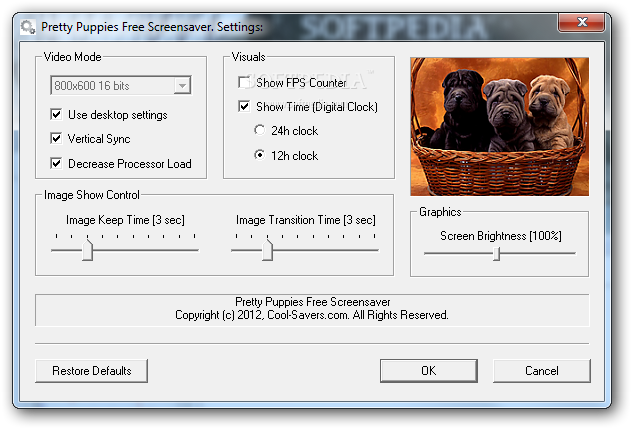The height and width of the screenshot is (429, 632).
Task: Select the 12h clock radio button
Action: [260, 155]
